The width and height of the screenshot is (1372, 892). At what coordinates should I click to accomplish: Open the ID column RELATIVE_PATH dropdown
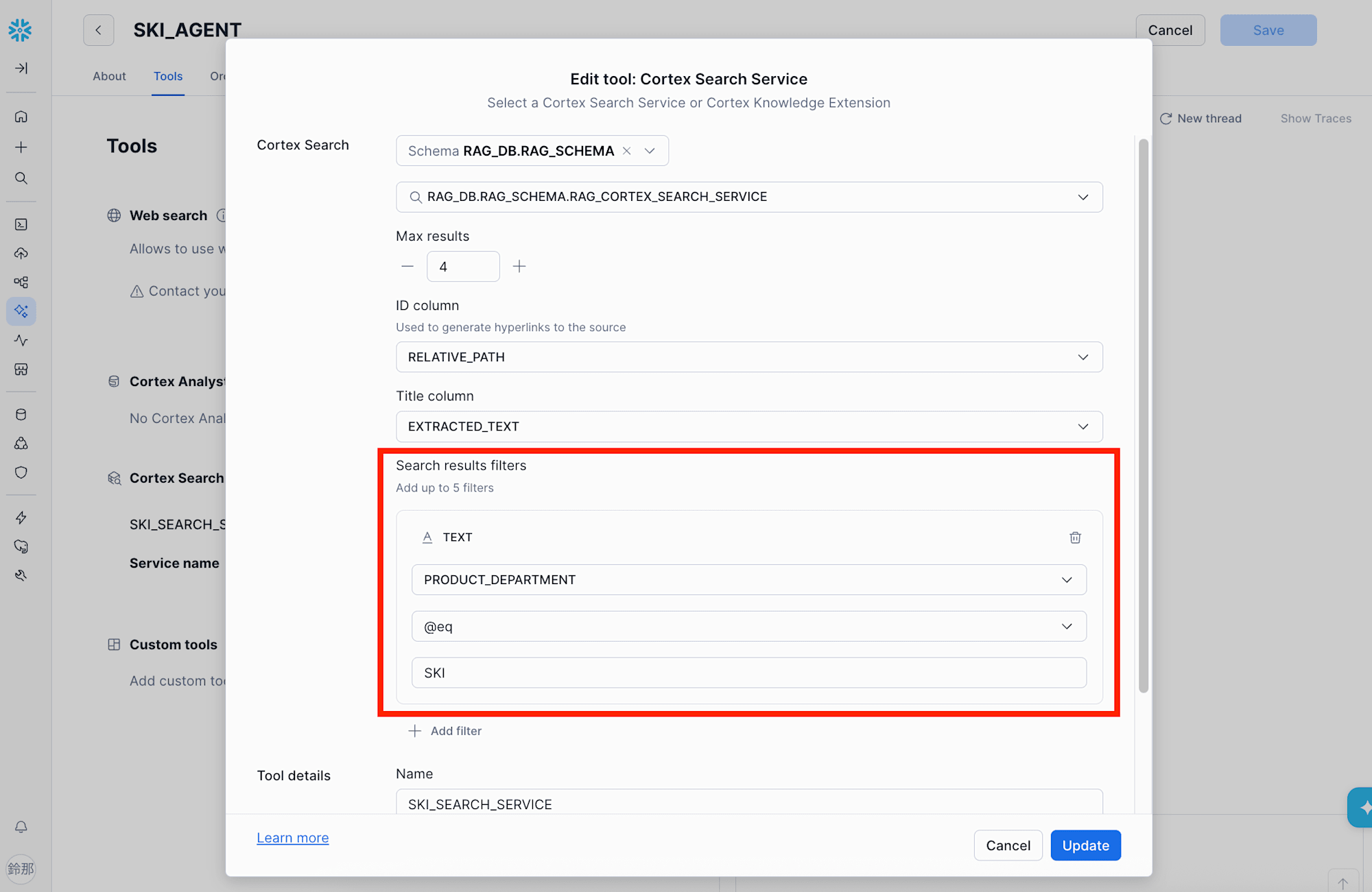click(x=748, y=357)
